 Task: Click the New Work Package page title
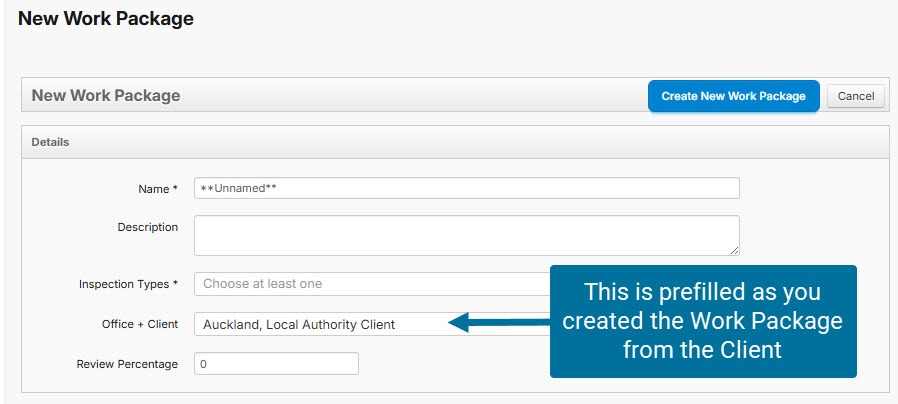(x=106, y=18)
